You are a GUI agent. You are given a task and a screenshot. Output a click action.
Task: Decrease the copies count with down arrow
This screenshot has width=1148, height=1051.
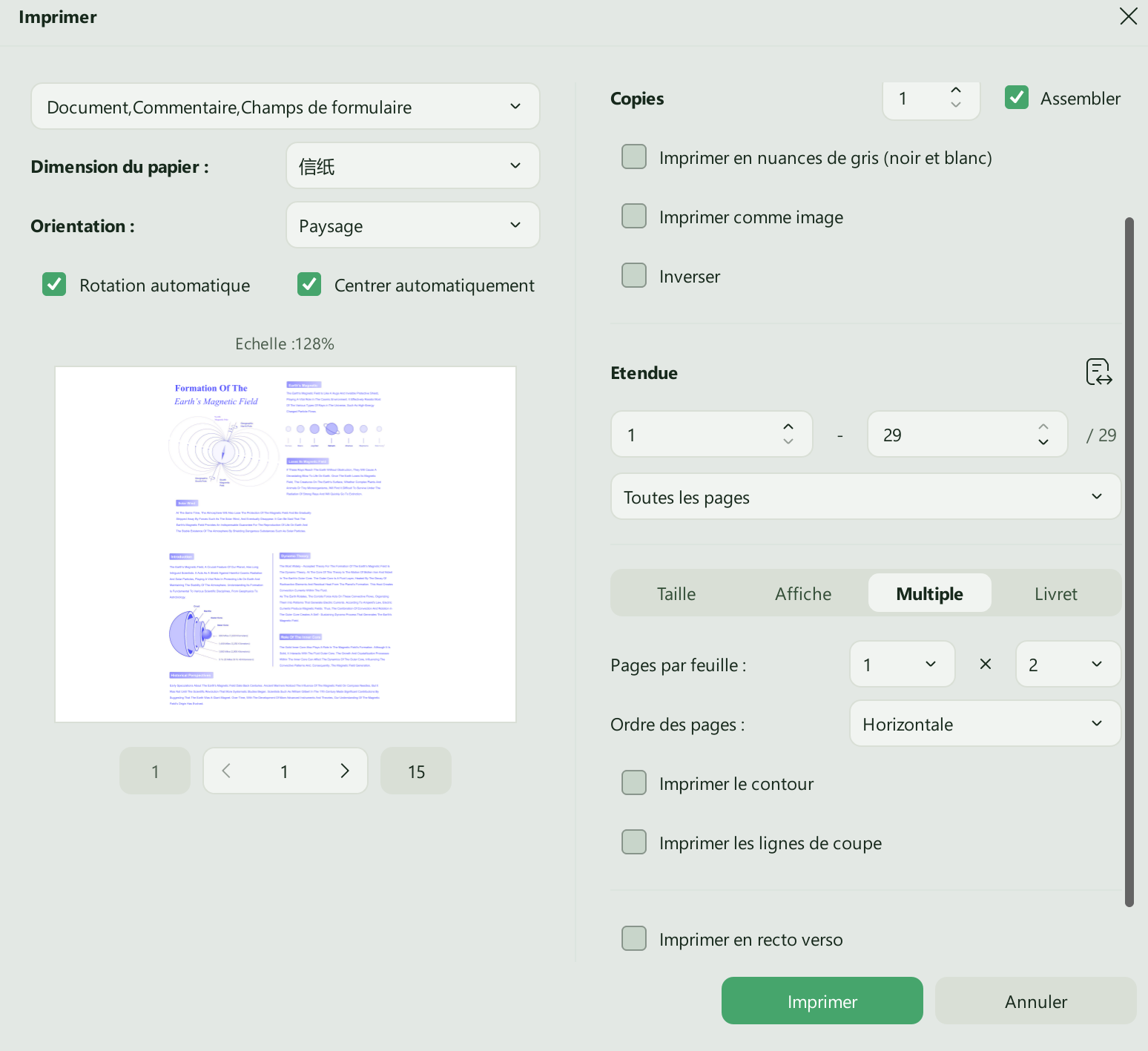point(956,105)
